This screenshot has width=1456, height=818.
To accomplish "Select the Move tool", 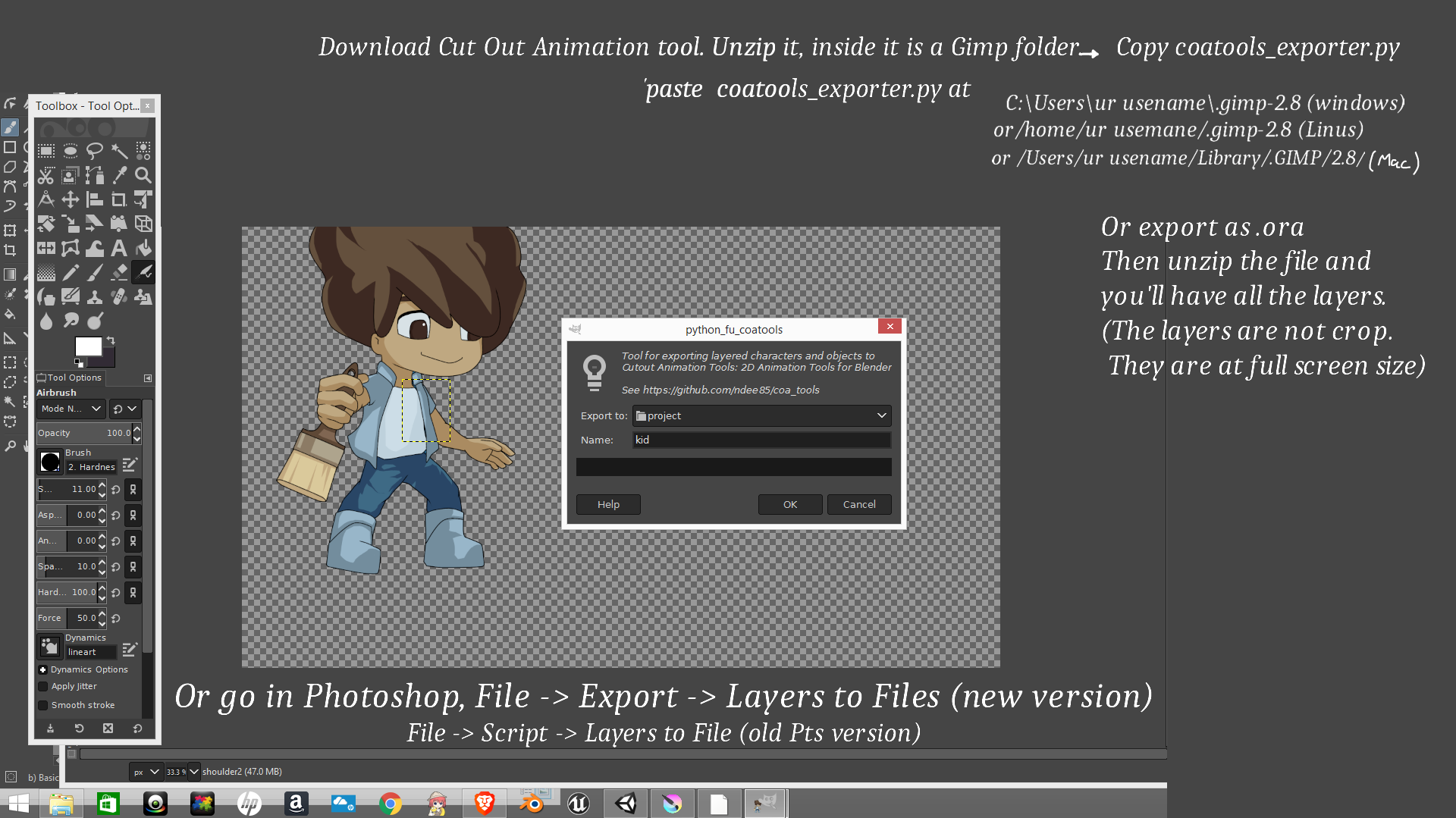I will (71, 199).
